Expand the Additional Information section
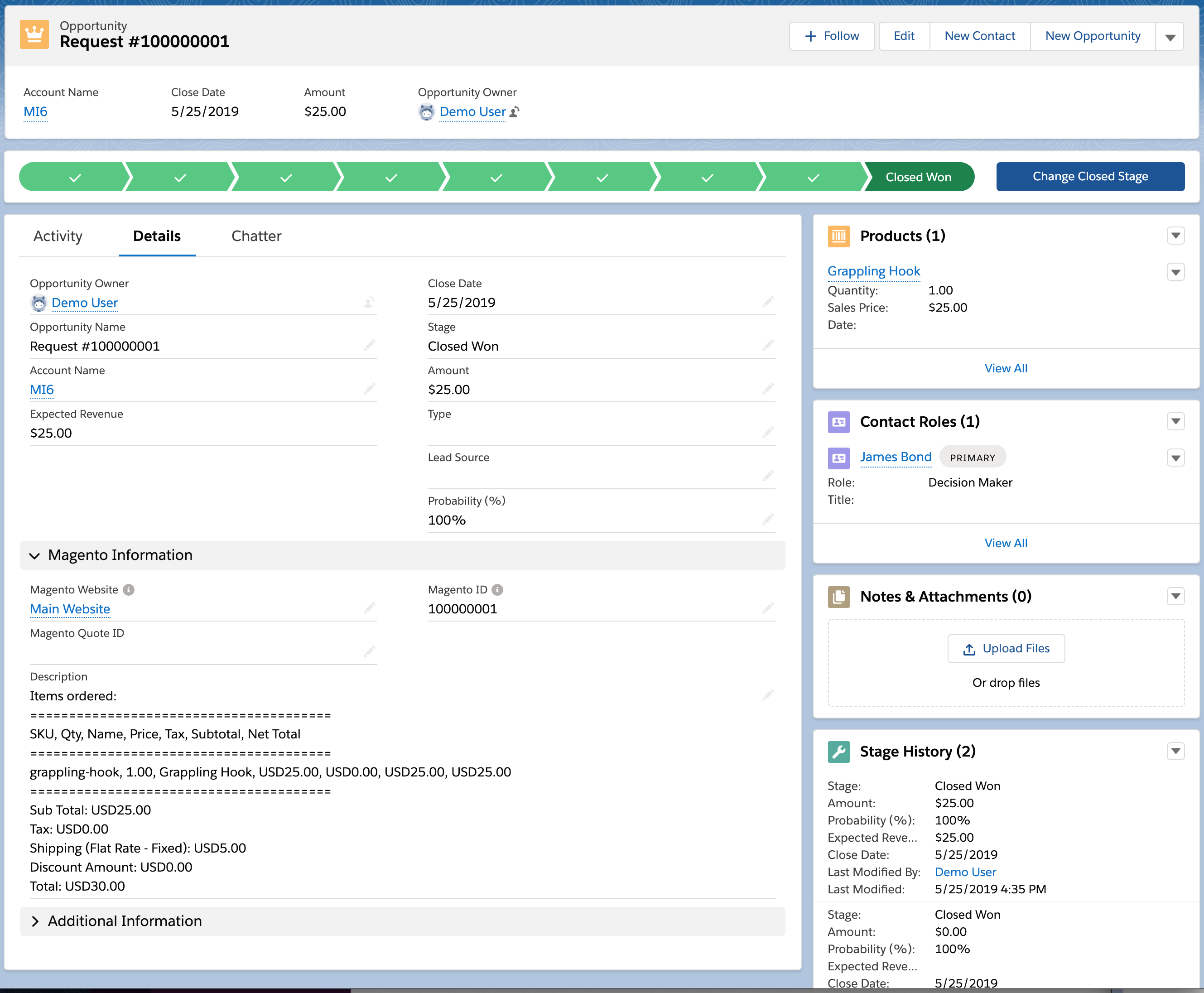This screenshot has width=1204, height=993. 35,921
